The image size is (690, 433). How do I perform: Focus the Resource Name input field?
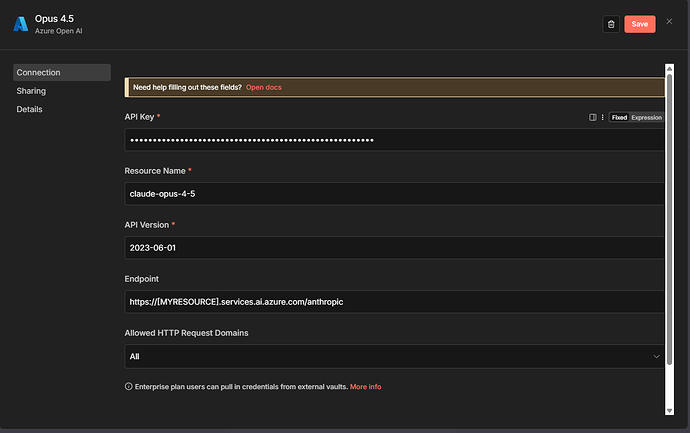390,193
